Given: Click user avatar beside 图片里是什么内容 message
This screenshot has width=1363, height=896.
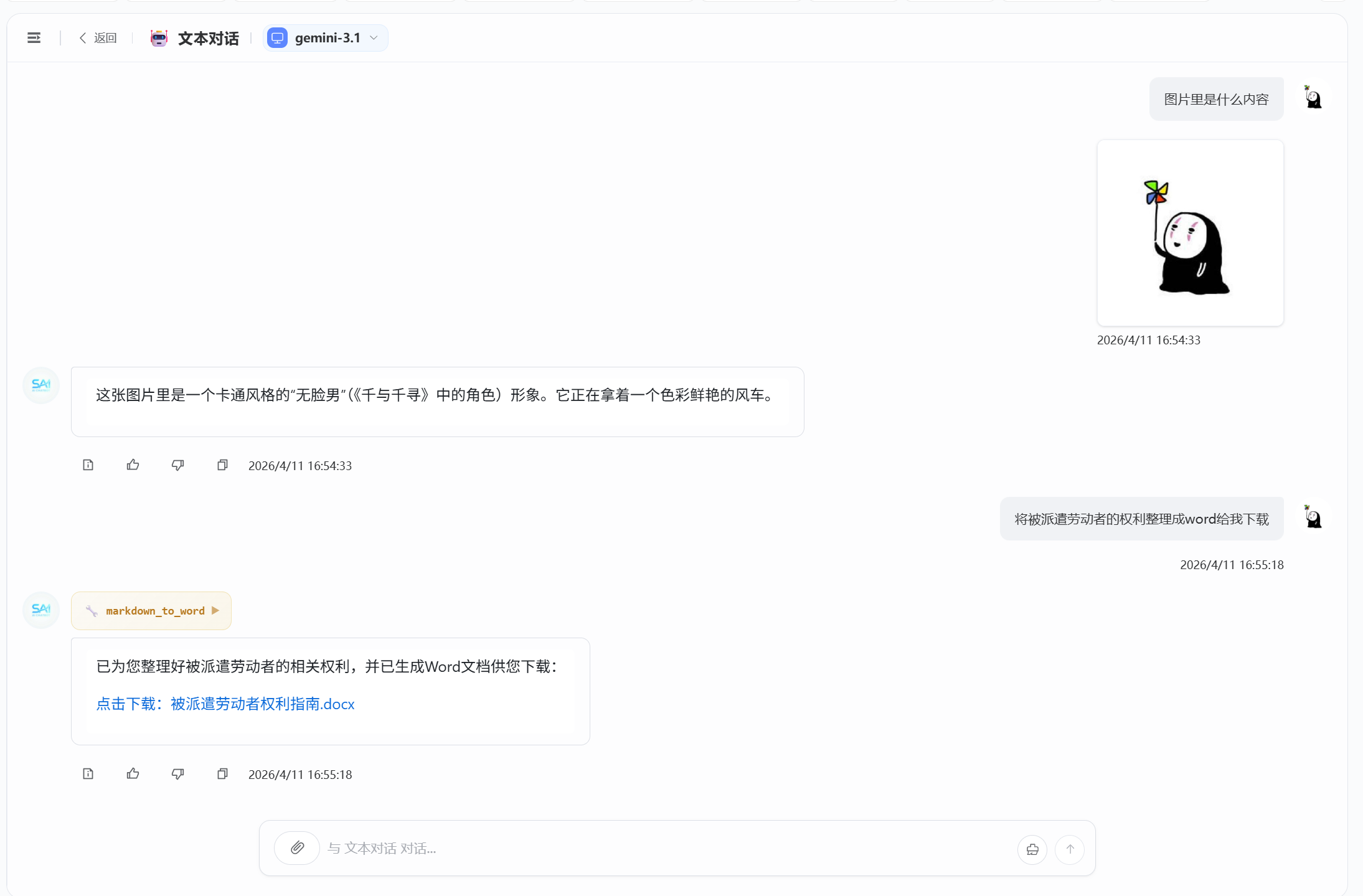Looking at the screenshot, I should pyautogui.click(x=1313, y=98).
